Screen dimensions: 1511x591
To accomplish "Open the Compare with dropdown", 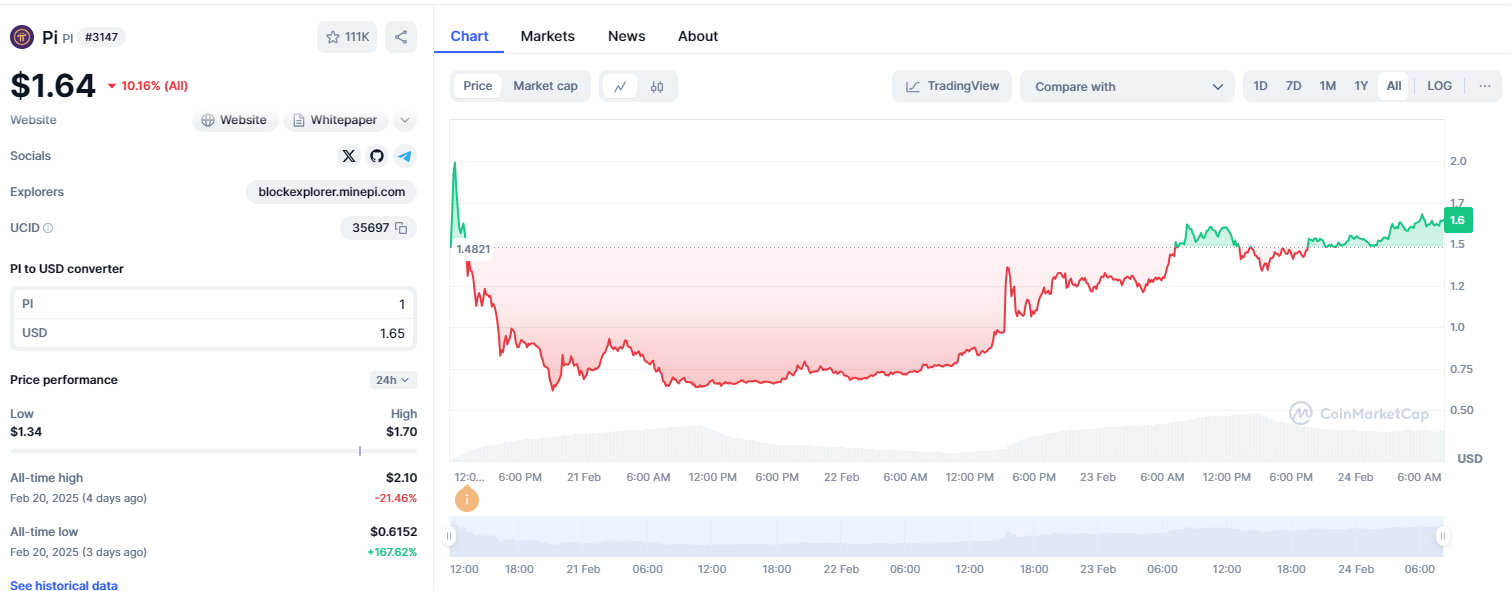I will 1127,87.
